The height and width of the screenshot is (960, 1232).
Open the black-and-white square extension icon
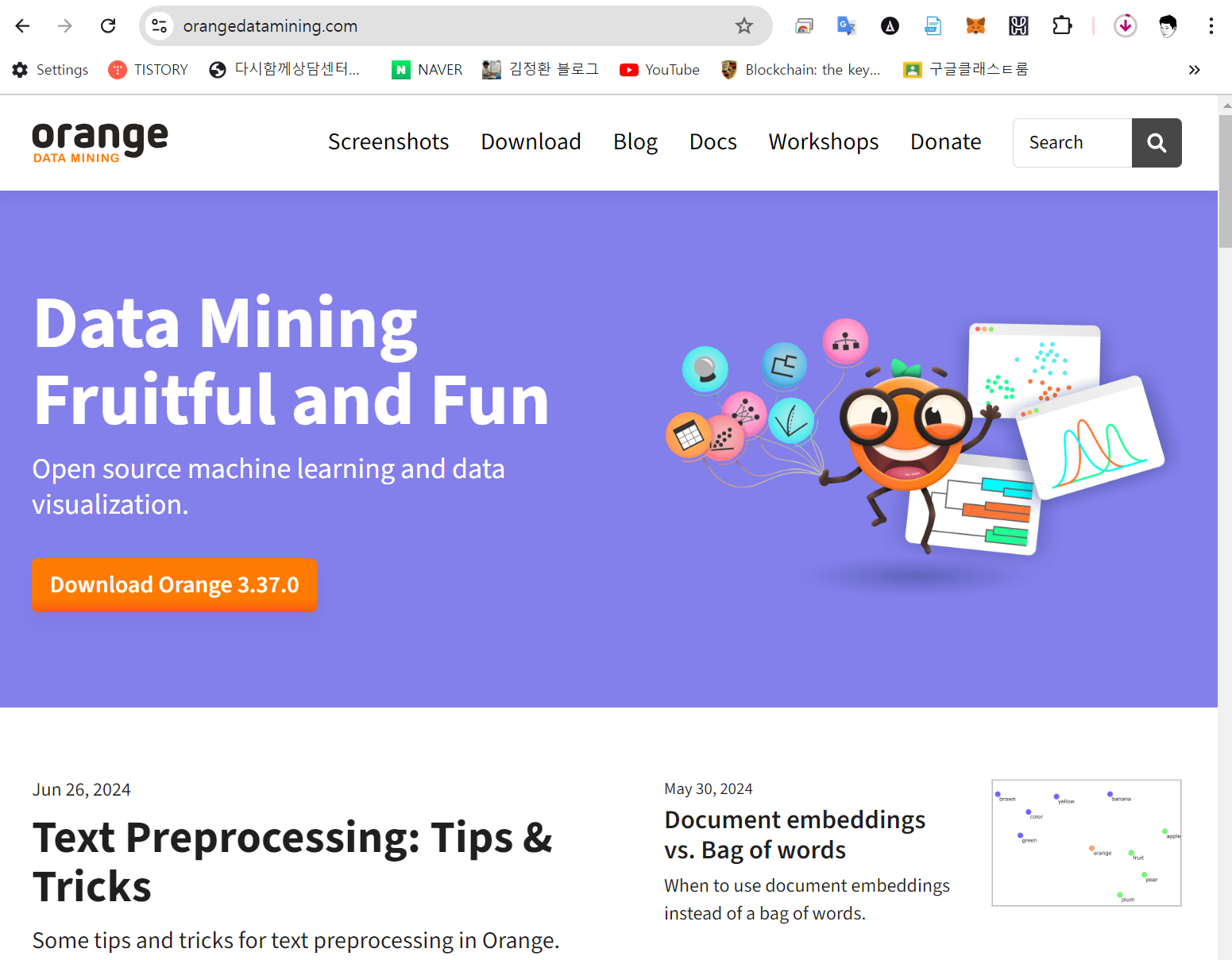[1018, 26]
